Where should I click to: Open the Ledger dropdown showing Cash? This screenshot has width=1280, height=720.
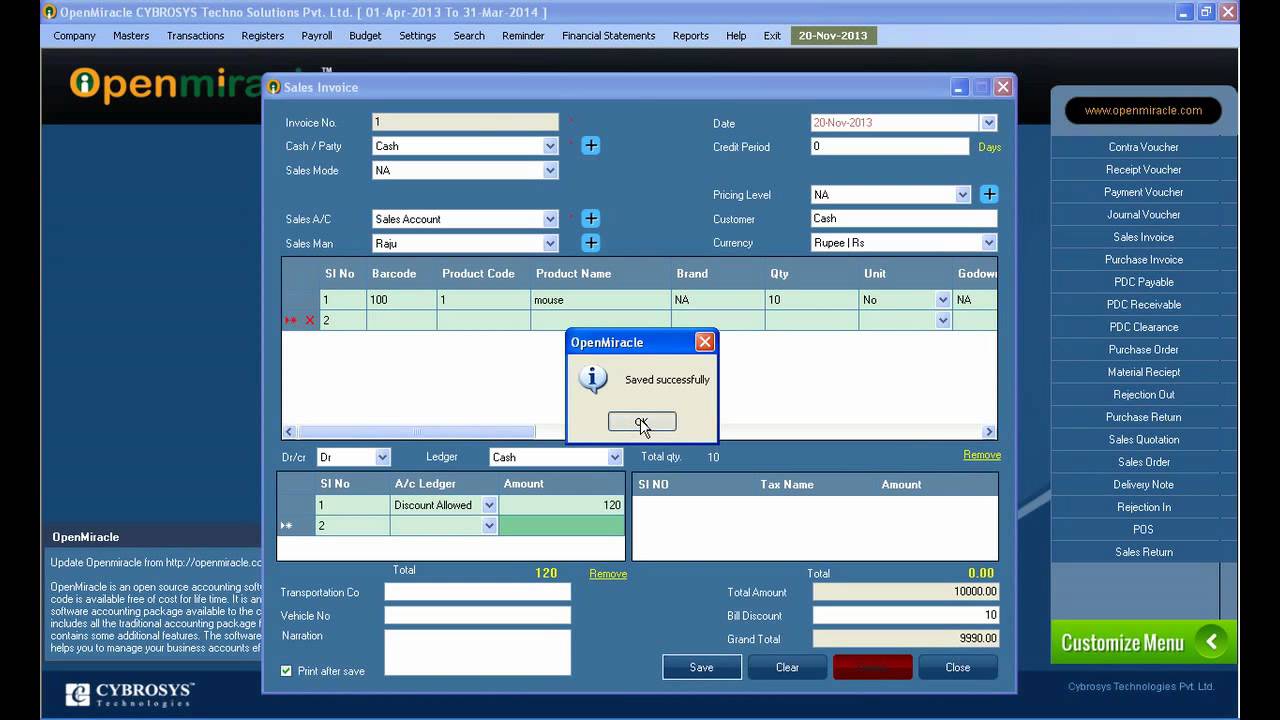(x=615, y=457)
